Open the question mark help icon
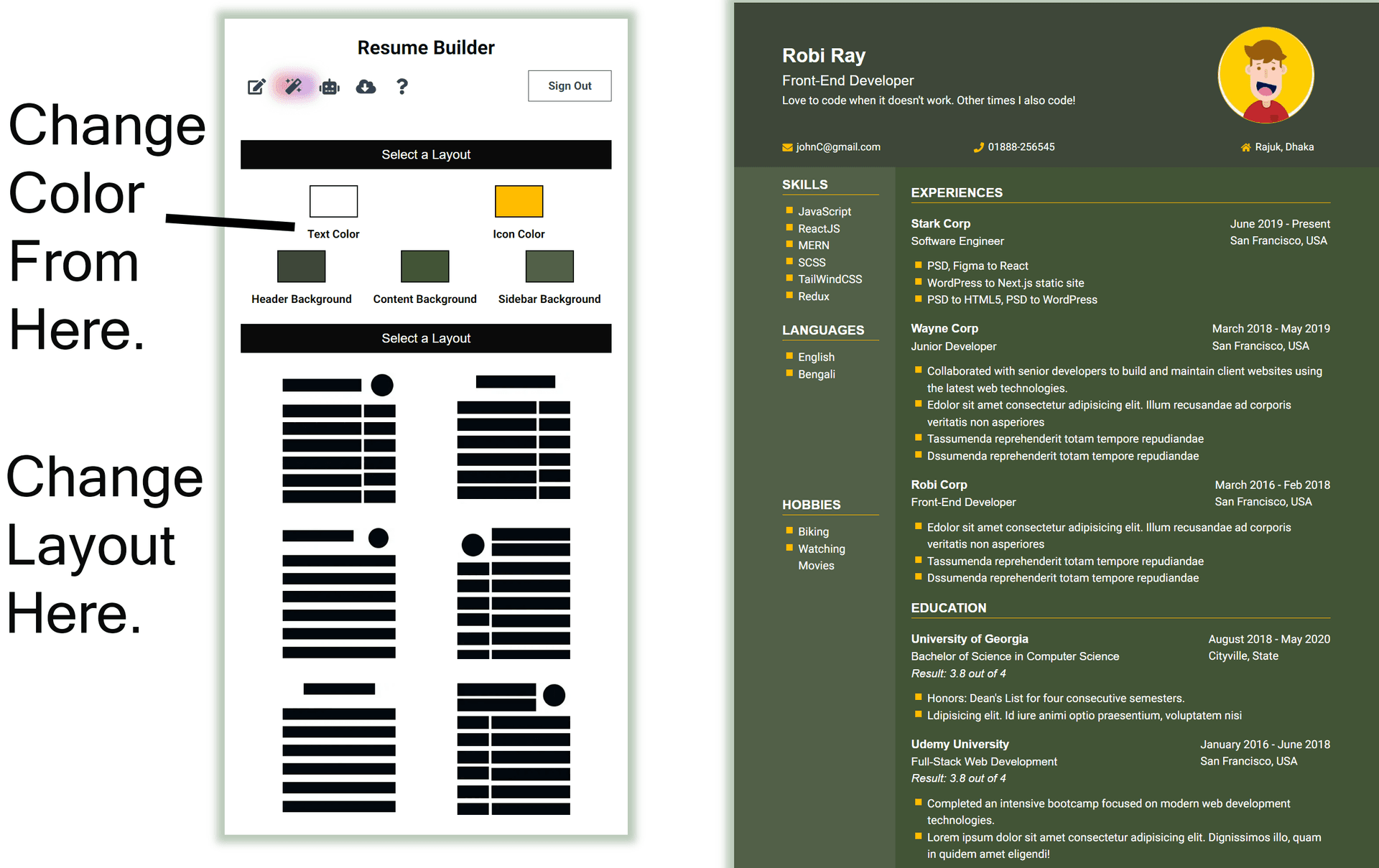1379x868 pixels. (x=402, y=87)
